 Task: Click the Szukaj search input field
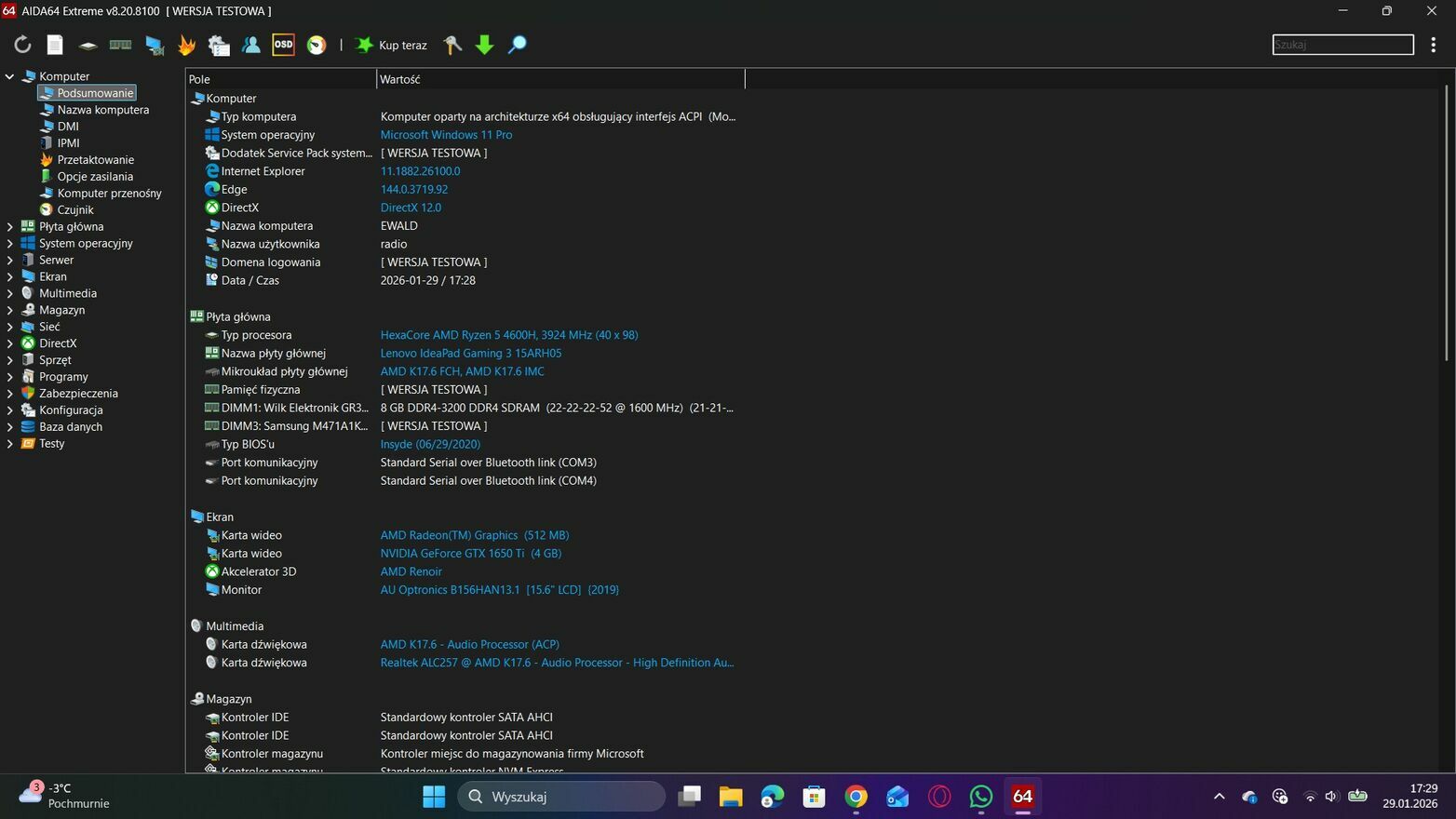[x=1341, y=45]
